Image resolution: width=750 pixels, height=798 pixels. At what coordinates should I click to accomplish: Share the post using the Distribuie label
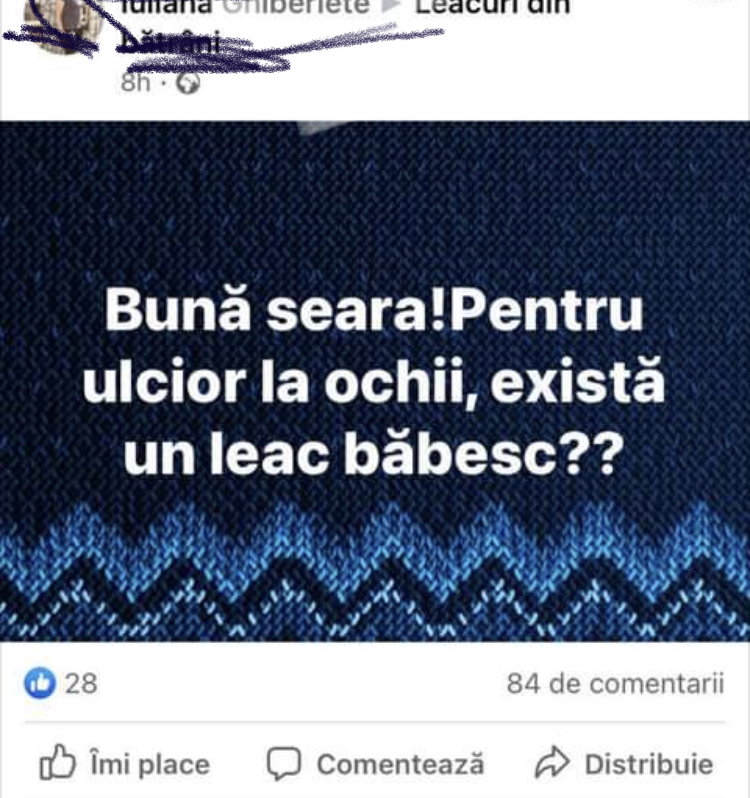pyautogui.click(x=649, y=764)
